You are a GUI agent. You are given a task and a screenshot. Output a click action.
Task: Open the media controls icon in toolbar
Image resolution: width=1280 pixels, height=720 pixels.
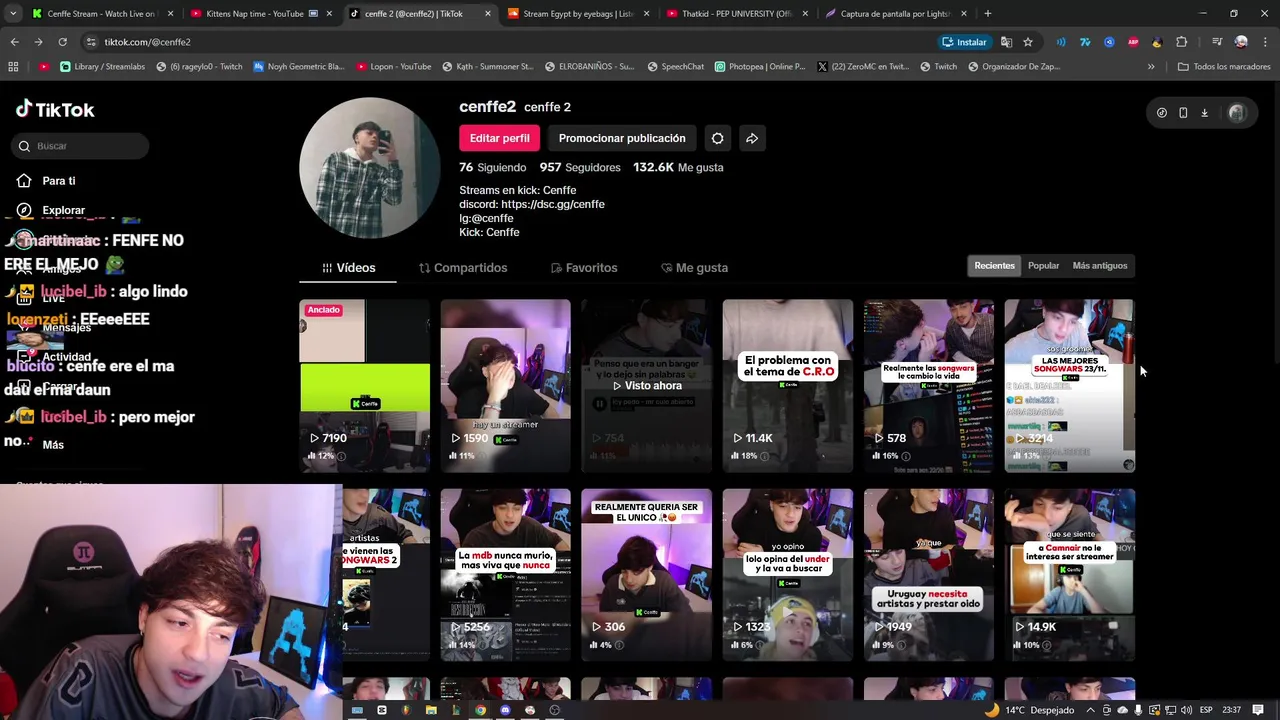pyautogui.click(x=1216, y=42)
